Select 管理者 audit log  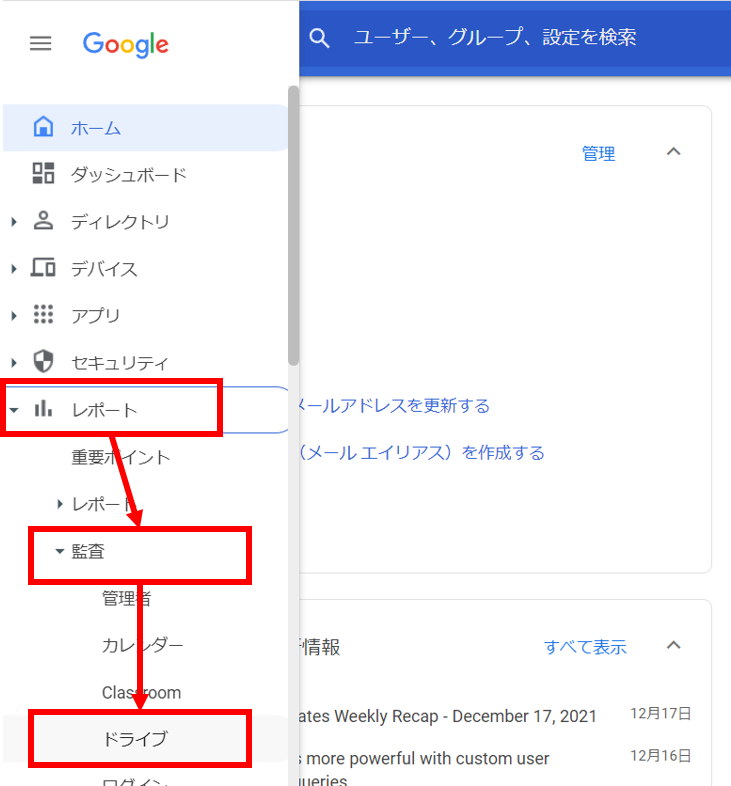[x=126, y=598]
